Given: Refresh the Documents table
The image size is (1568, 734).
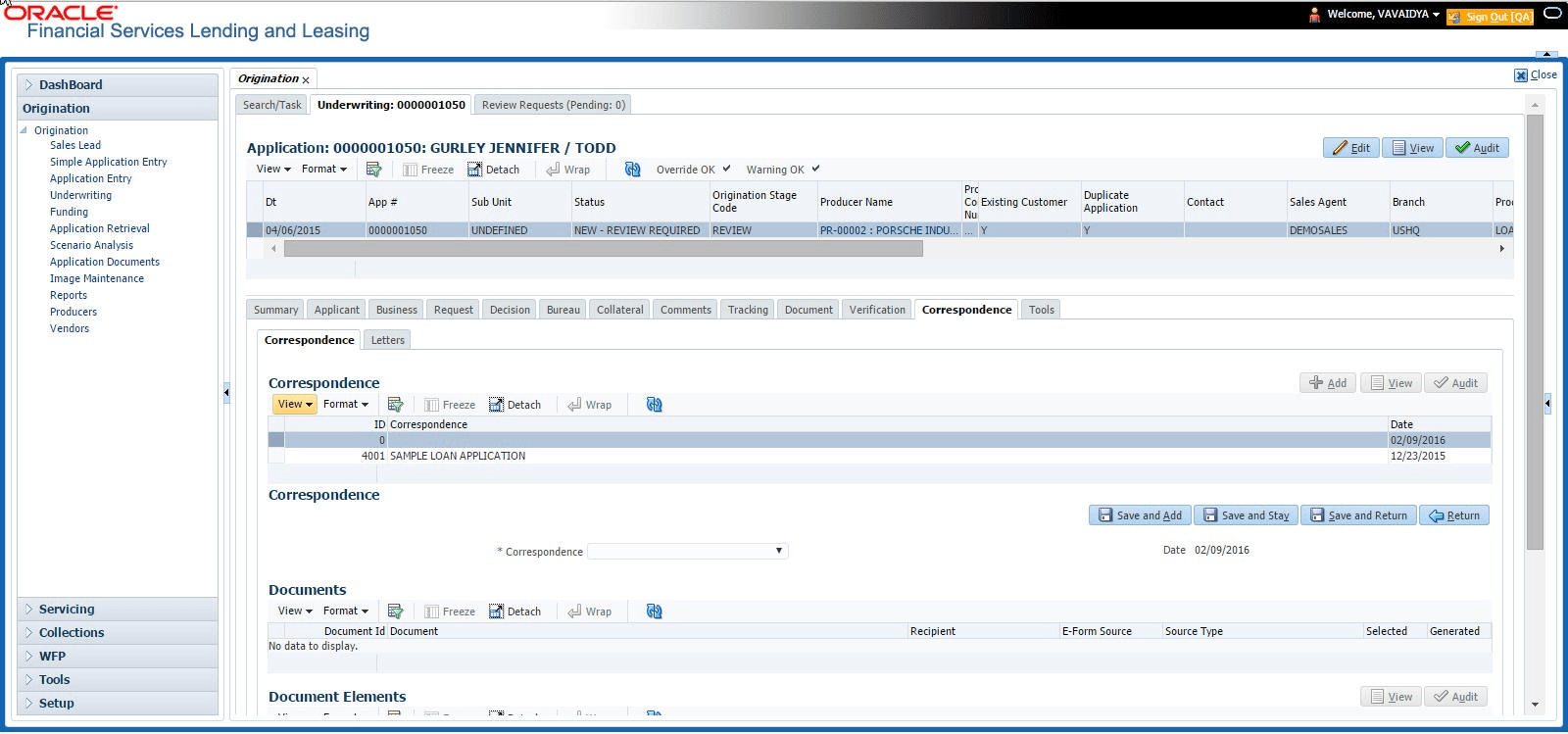Looking at the screenshot, I should (x=655, y=612).
